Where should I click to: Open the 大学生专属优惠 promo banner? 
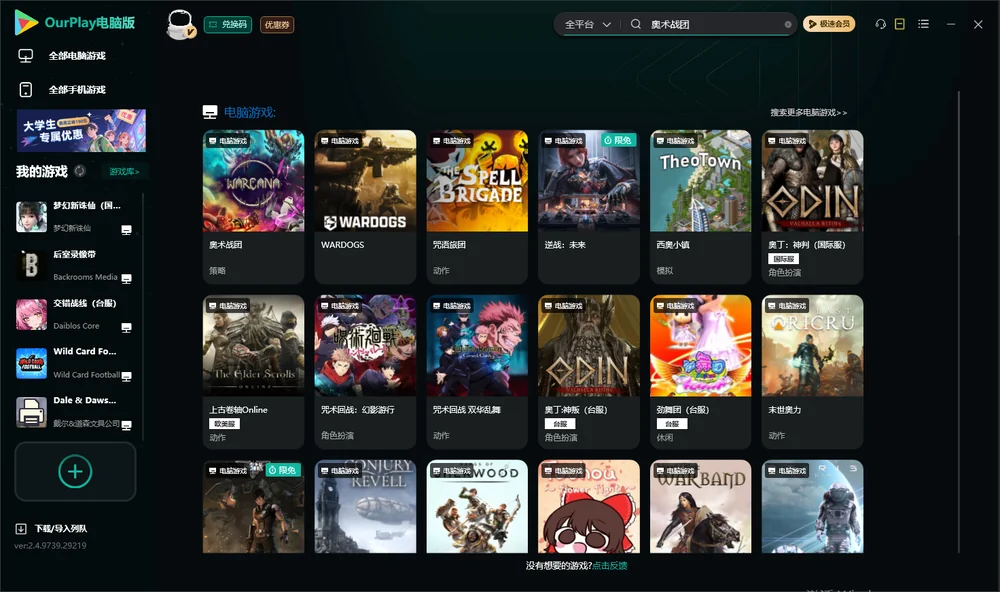(x=82, y=130)
